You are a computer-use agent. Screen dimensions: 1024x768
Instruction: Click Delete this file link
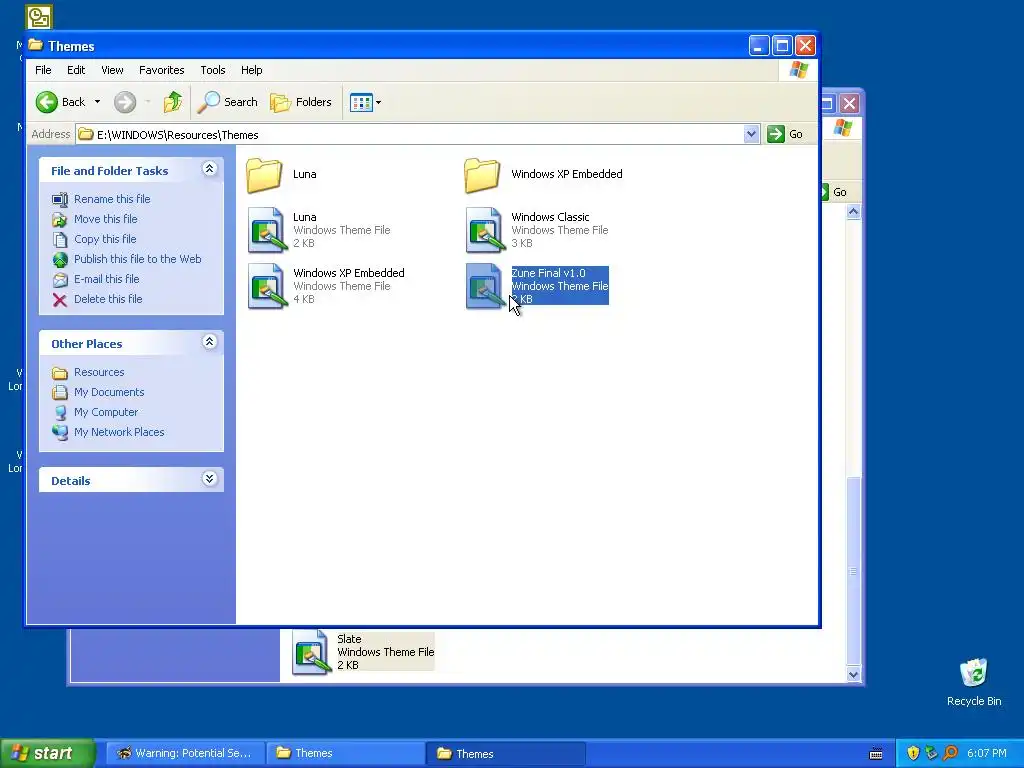coord(108,298)
